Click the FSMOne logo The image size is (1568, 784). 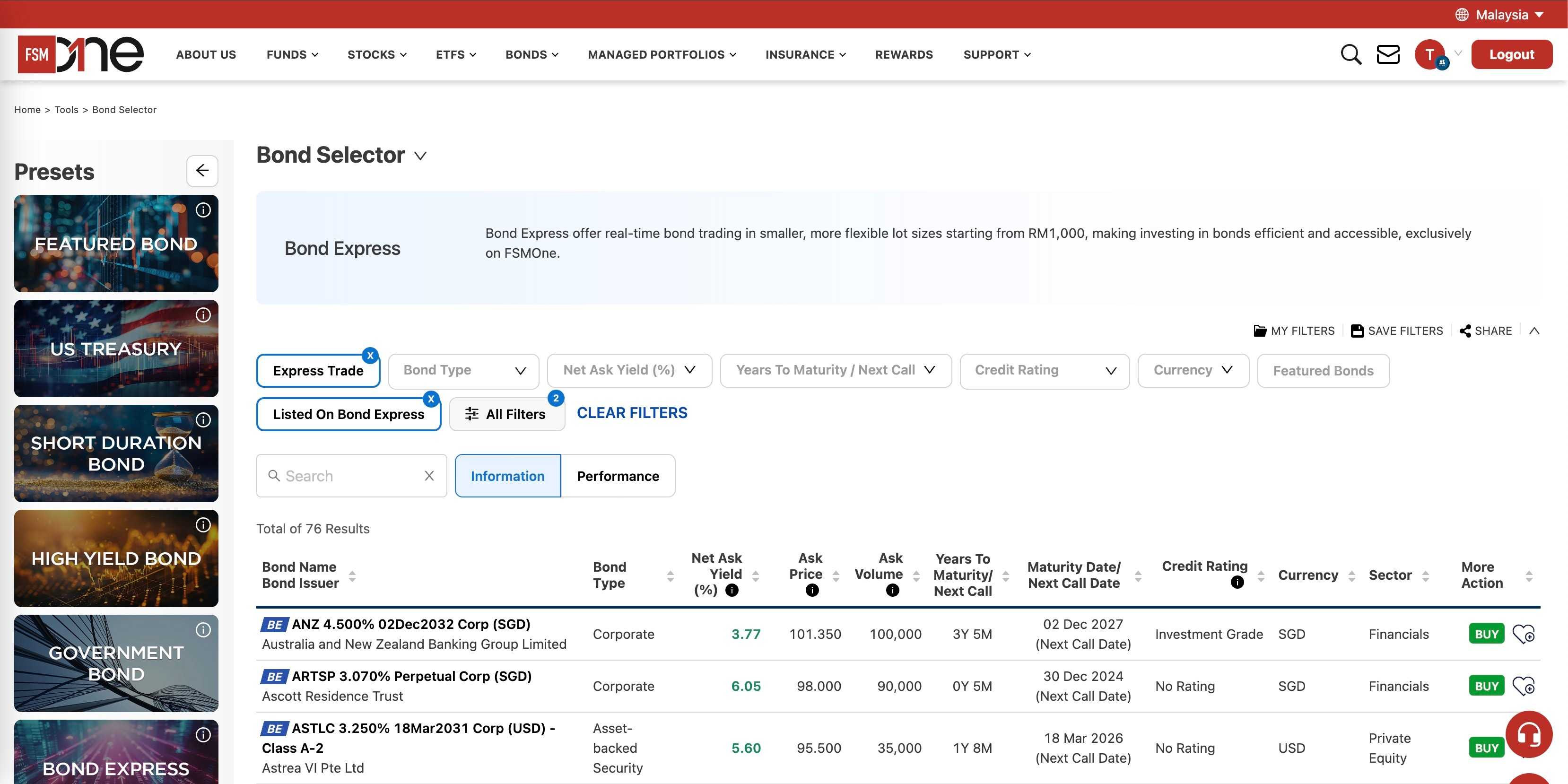click(79, 53)
